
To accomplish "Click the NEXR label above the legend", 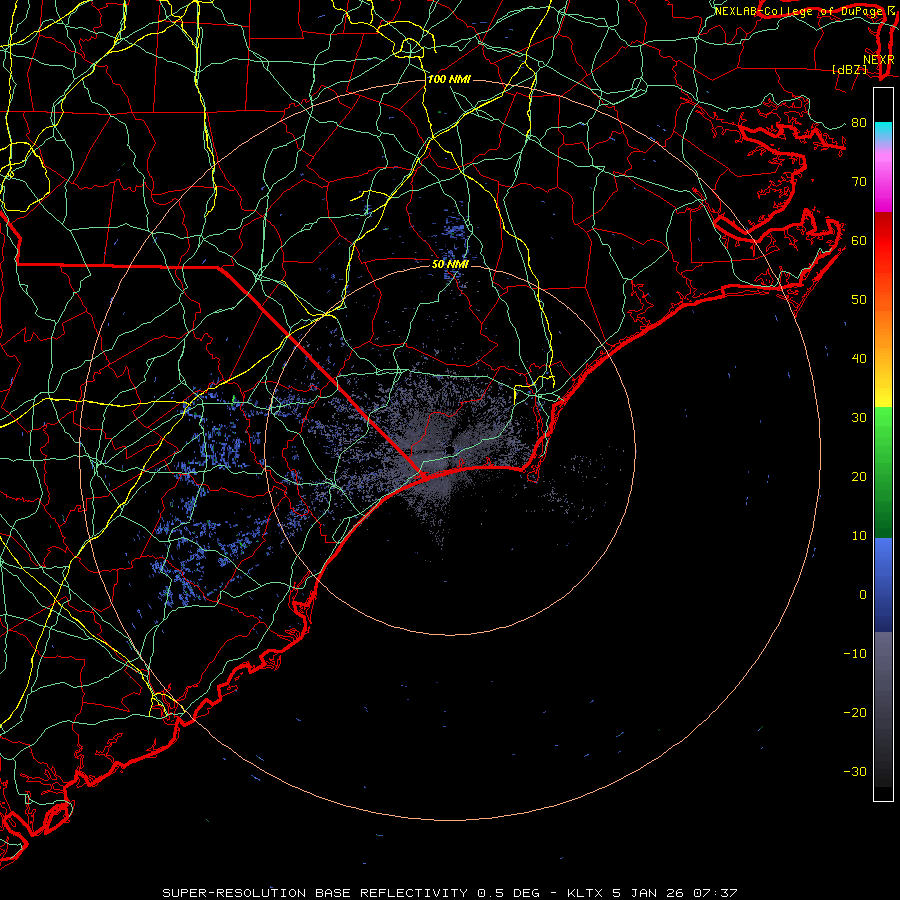I will coord(878,60).
